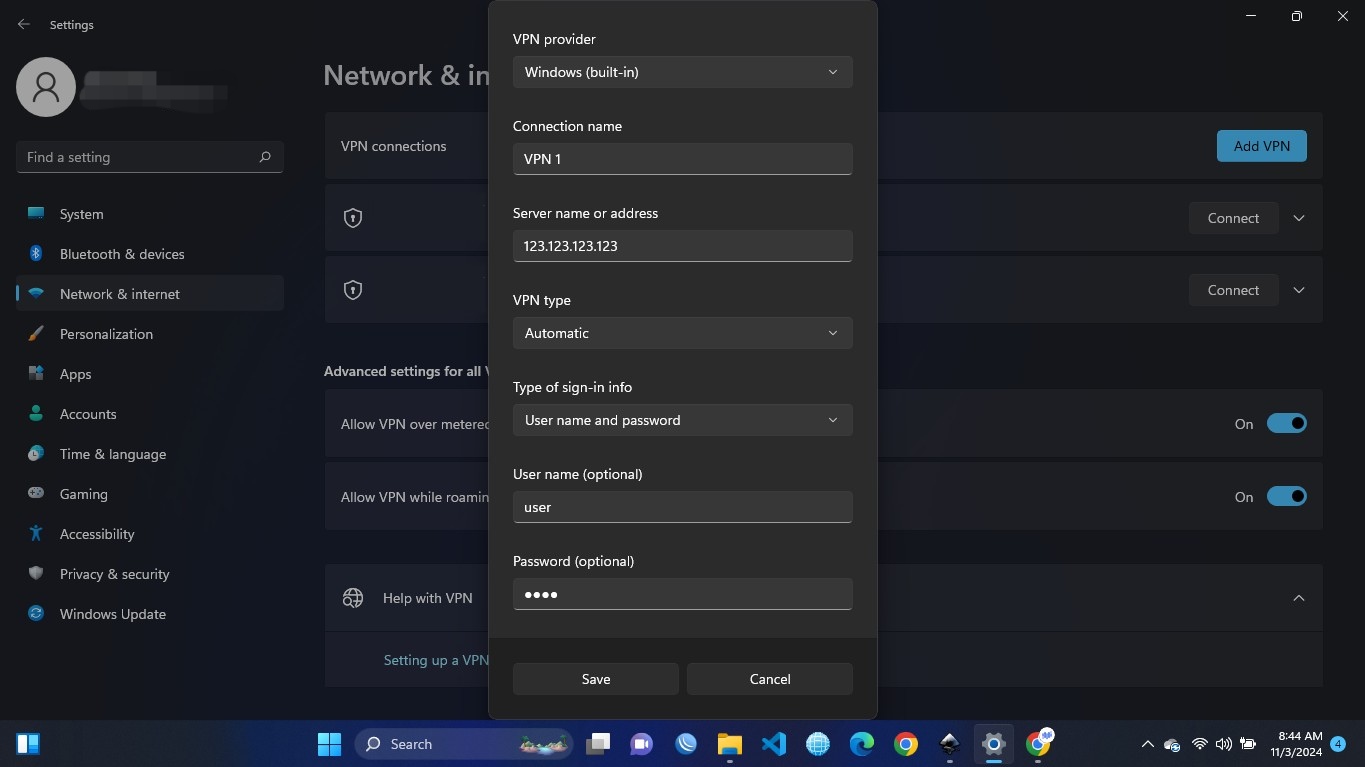Turn off Allow VPN over metered networks
Screen dimensions: 1365x767
click(x=1286, y=424)
